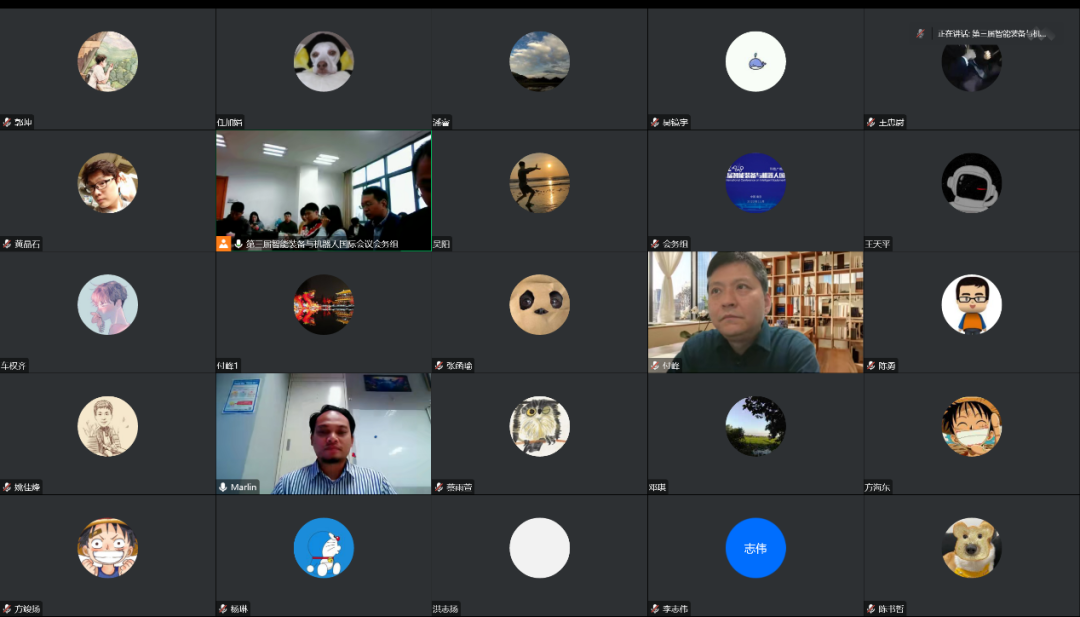Click the owl avatar
Image resolution: width=1080 pixels, height=617 pixels.
(539, 426)
